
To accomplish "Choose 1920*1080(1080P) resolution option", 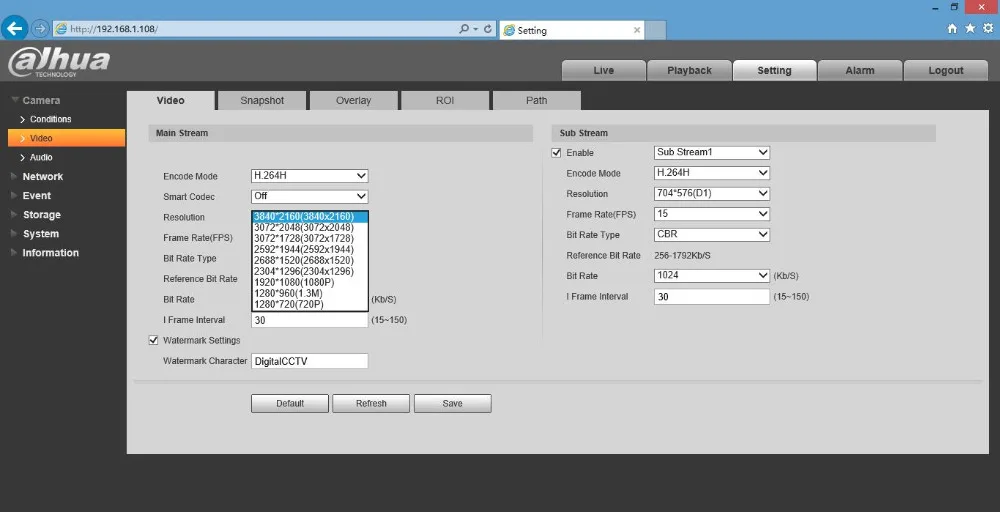I will tap(310, 282).
